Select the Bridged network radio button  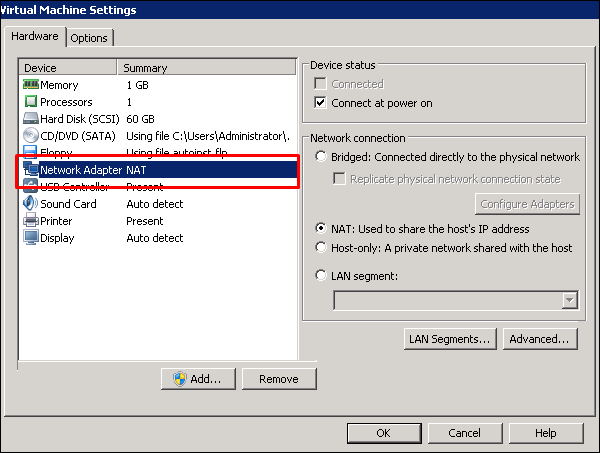(321, 157)
